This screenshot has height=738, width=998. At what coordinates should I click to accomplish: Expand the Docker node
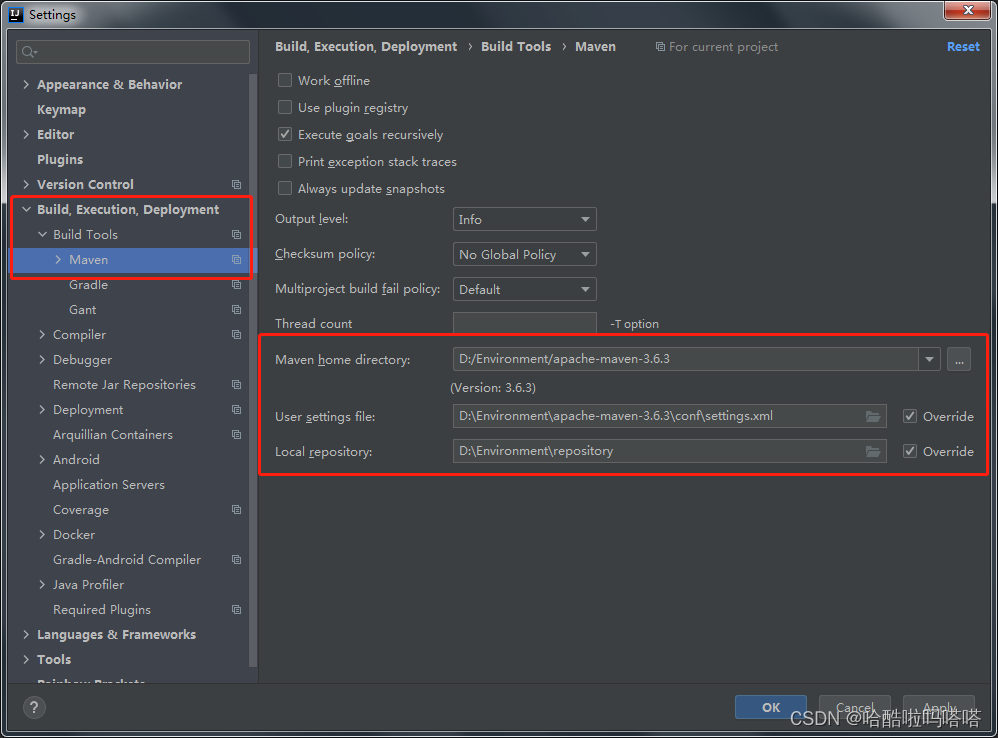click(x=42, y=534)
